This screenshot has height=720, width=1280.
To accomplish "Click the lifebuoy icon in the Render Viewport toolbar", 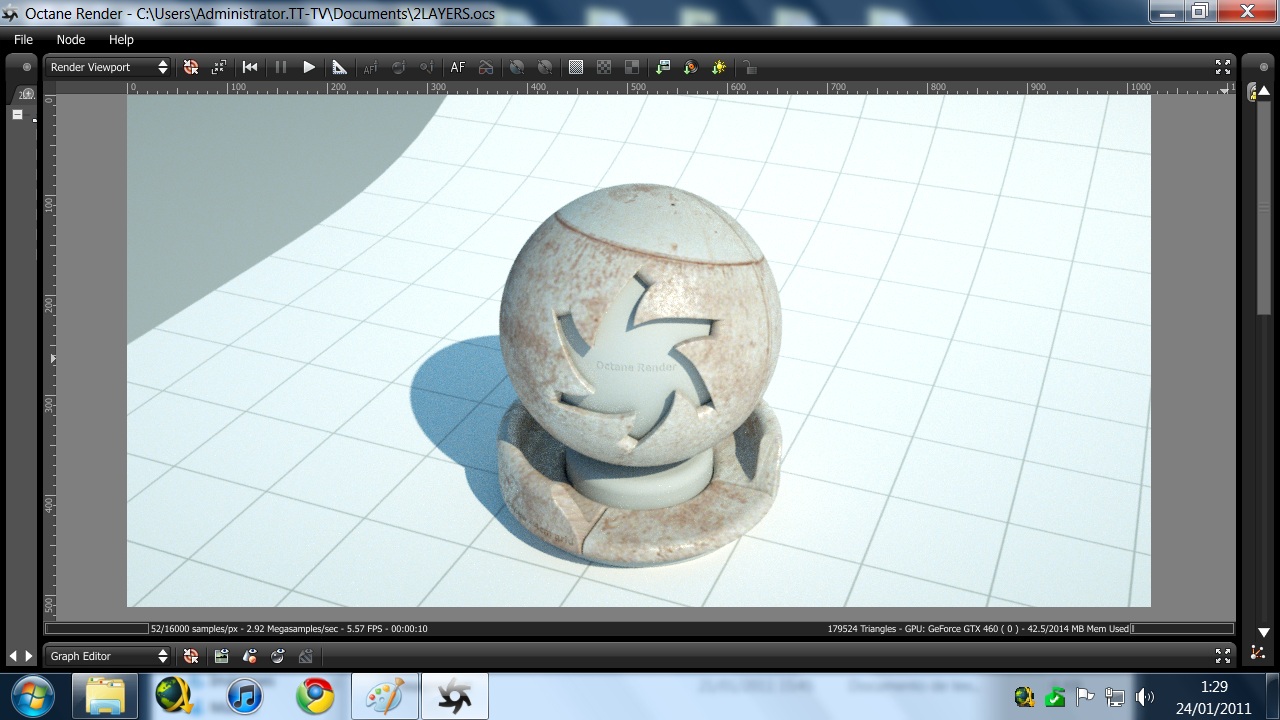I will tap(191, 67).
